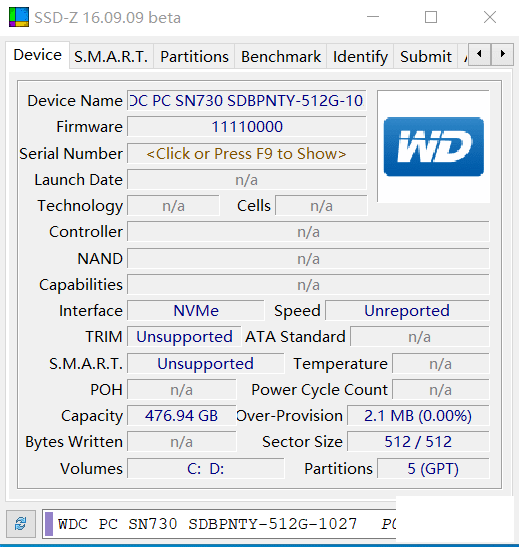Screen dimensions: 519x547
Task: Maximize the SSD-Z window
Action: (431, 17)
